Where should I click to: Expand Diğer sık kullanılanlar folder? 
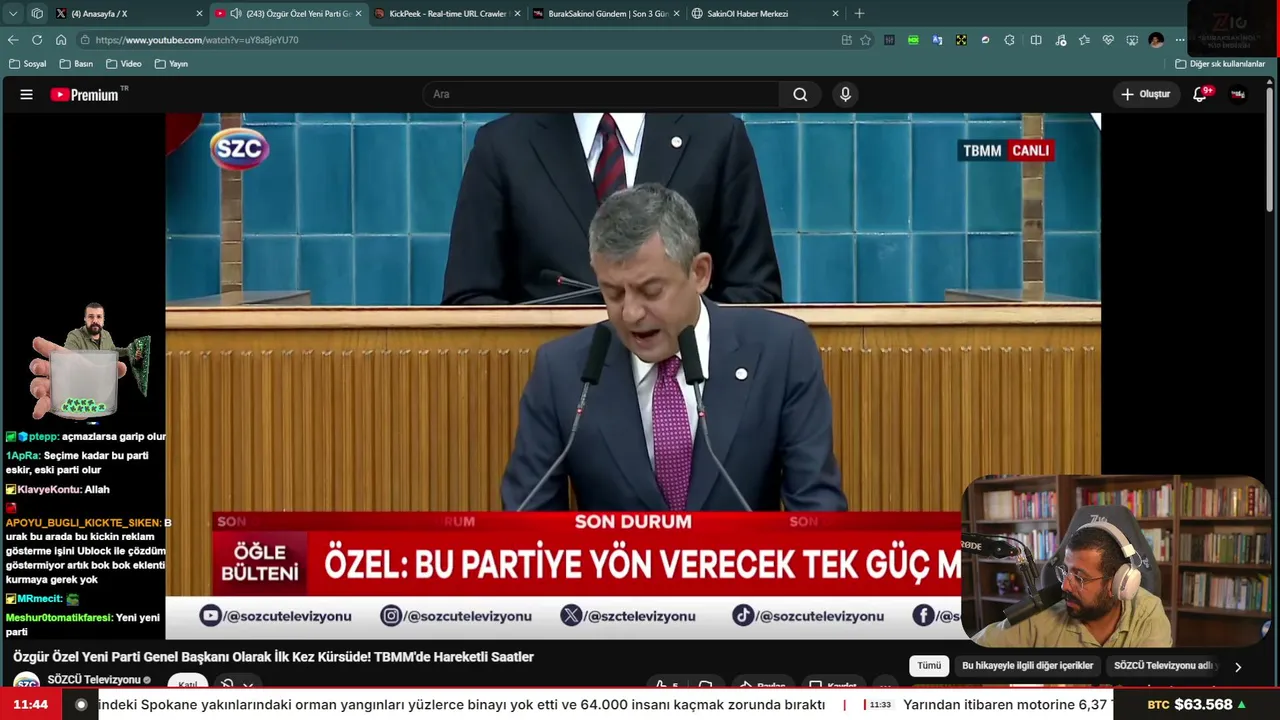[x=1220, y=64]
